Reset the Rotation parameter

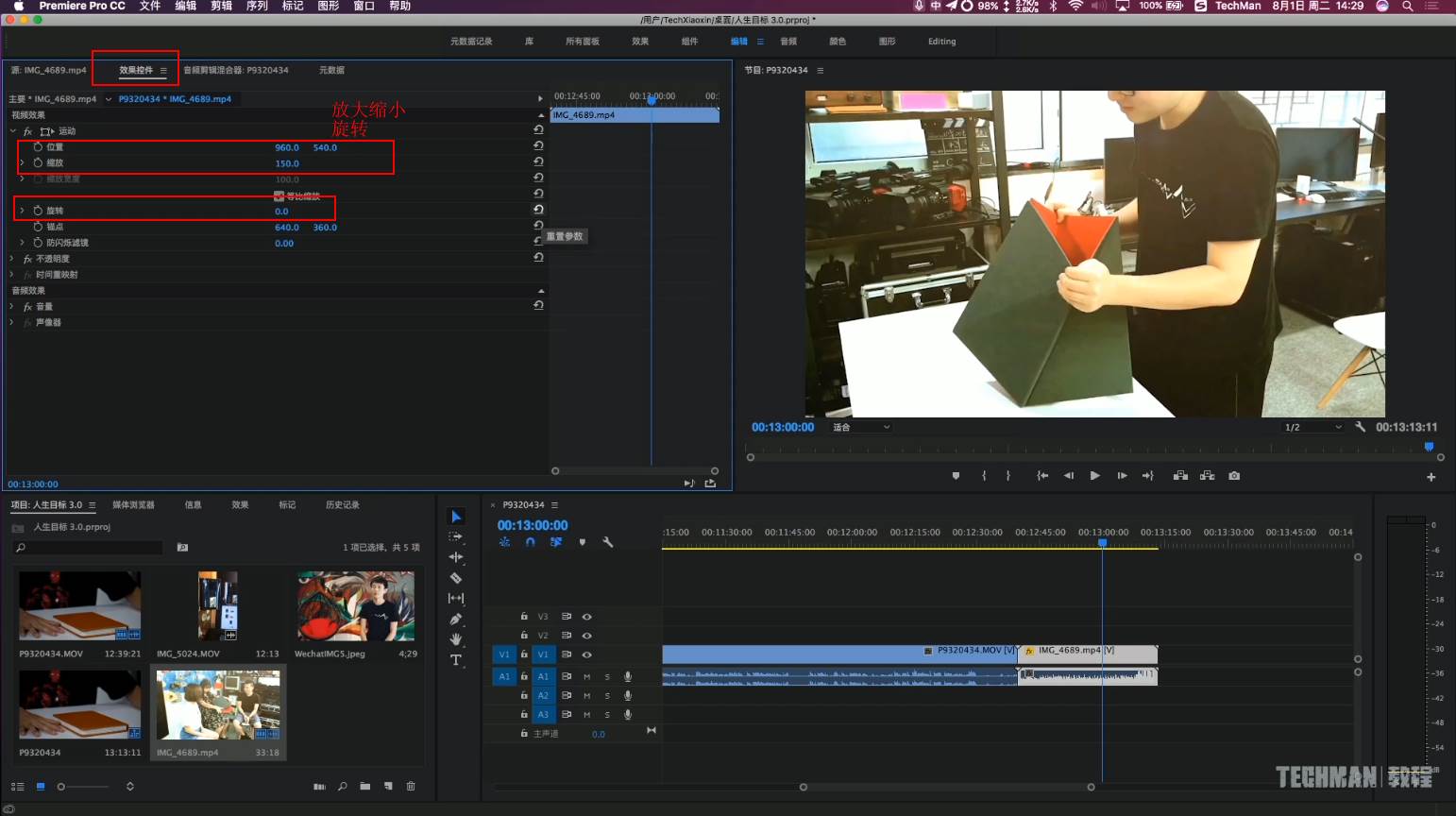[x=538, y=210]
